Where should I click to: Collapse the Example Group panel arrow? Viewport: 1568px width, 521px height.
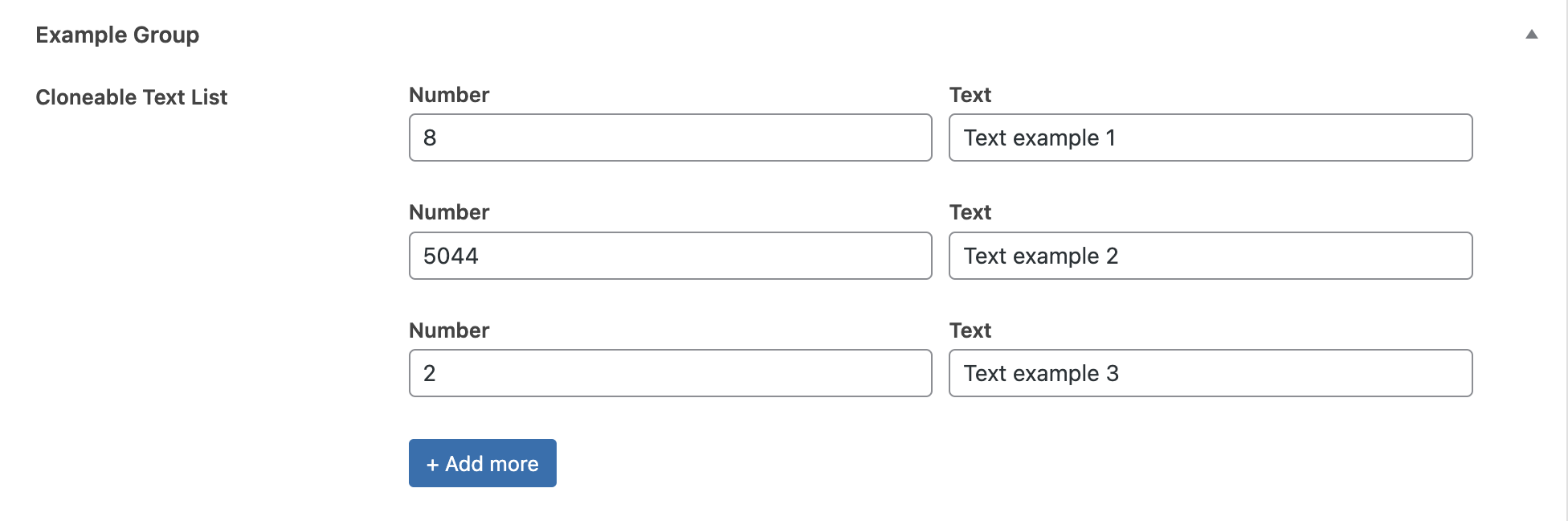(1531, 35)
